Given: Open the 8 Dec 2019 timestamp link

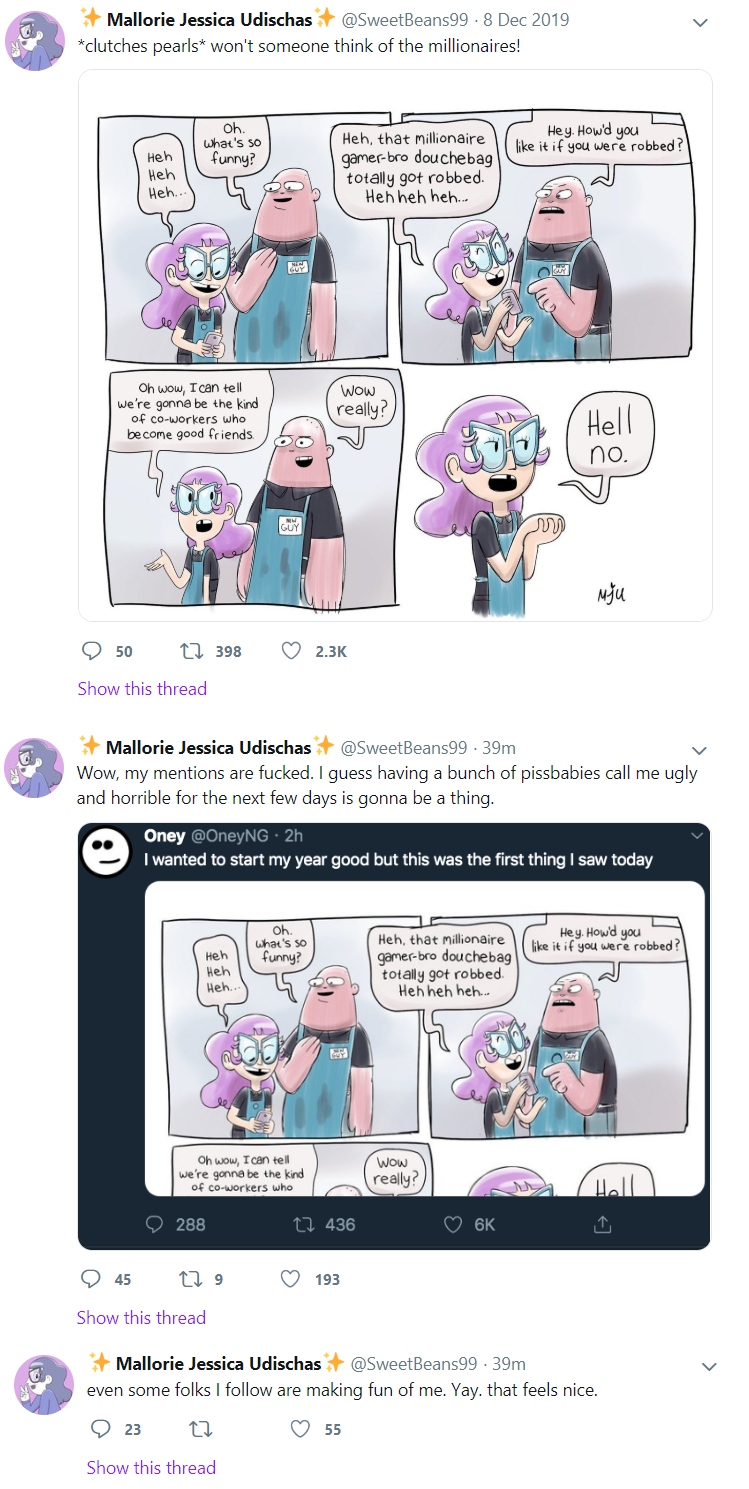Looking at the screenshot, I should (527, 19).
